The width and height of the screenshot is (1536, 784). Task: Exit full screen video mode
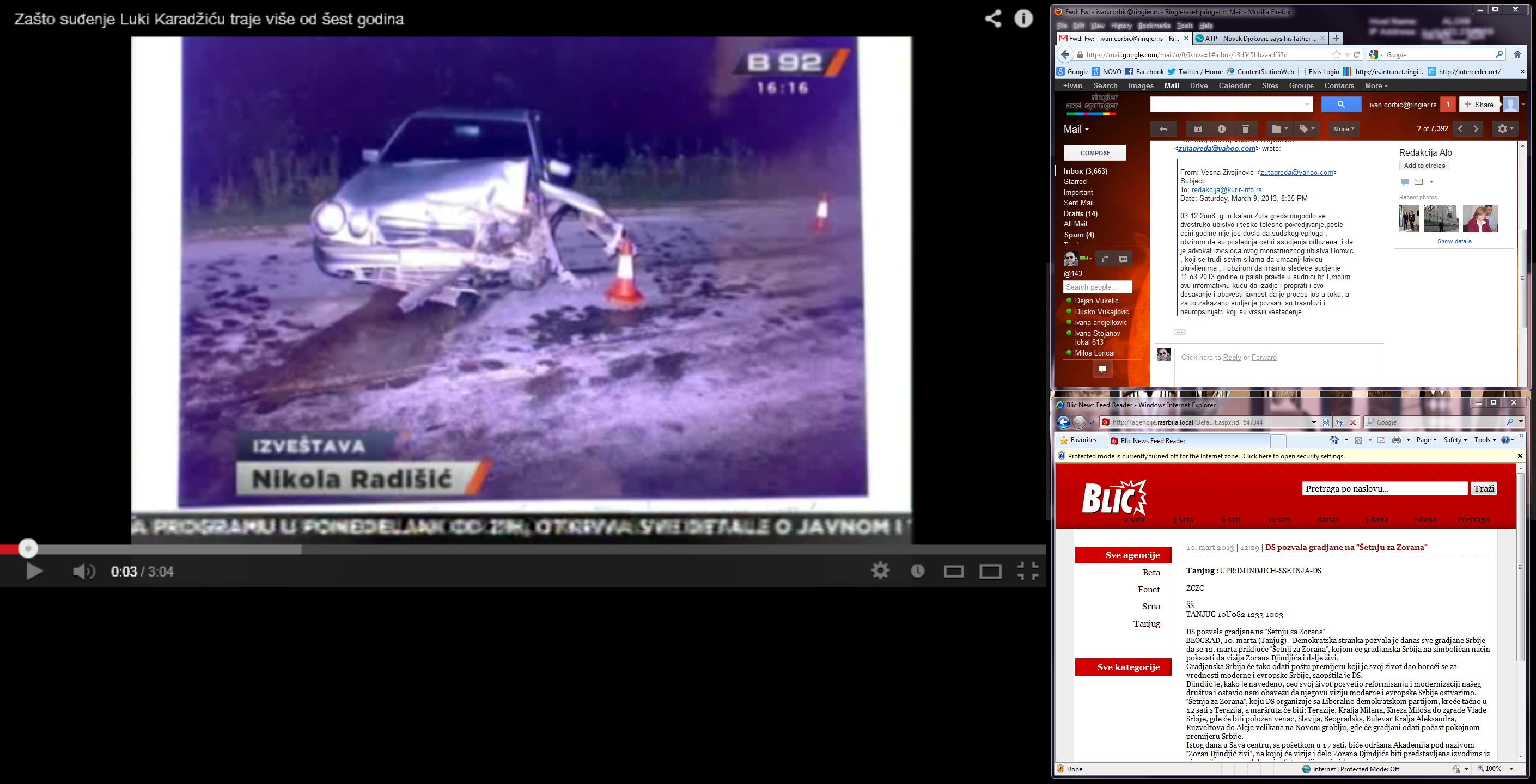1027,571
